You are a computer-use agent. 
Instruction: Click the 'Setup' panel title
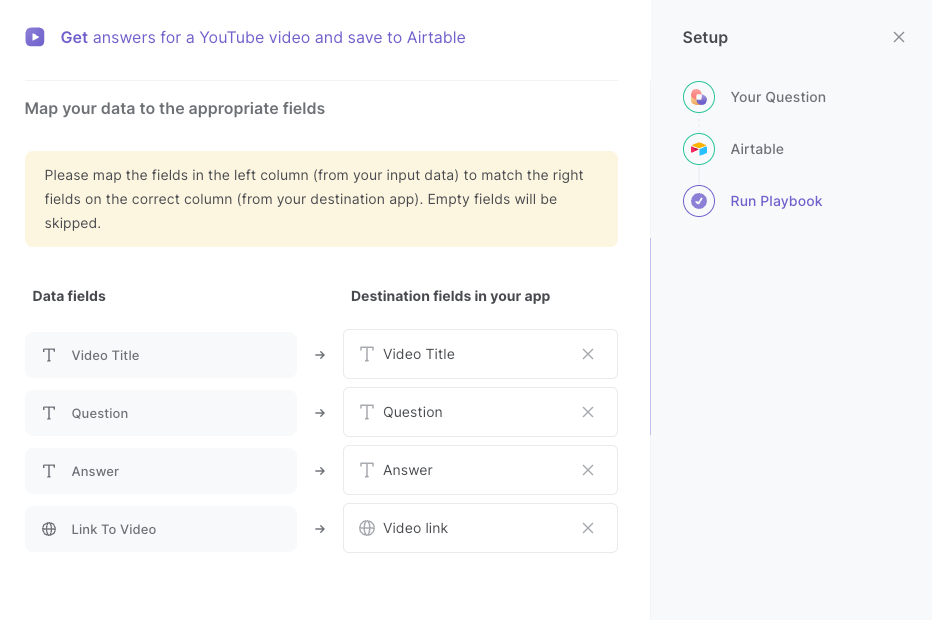[705, 37]
